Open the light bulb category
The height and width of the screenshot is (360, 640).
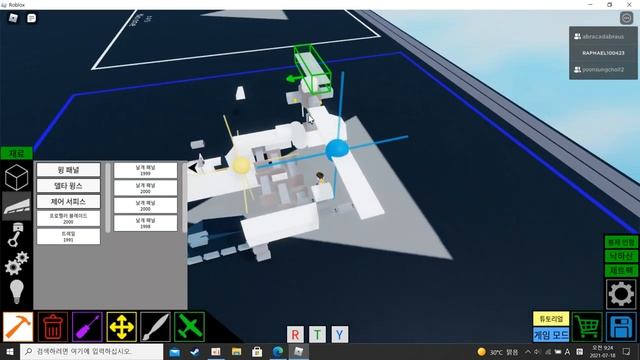16,291
